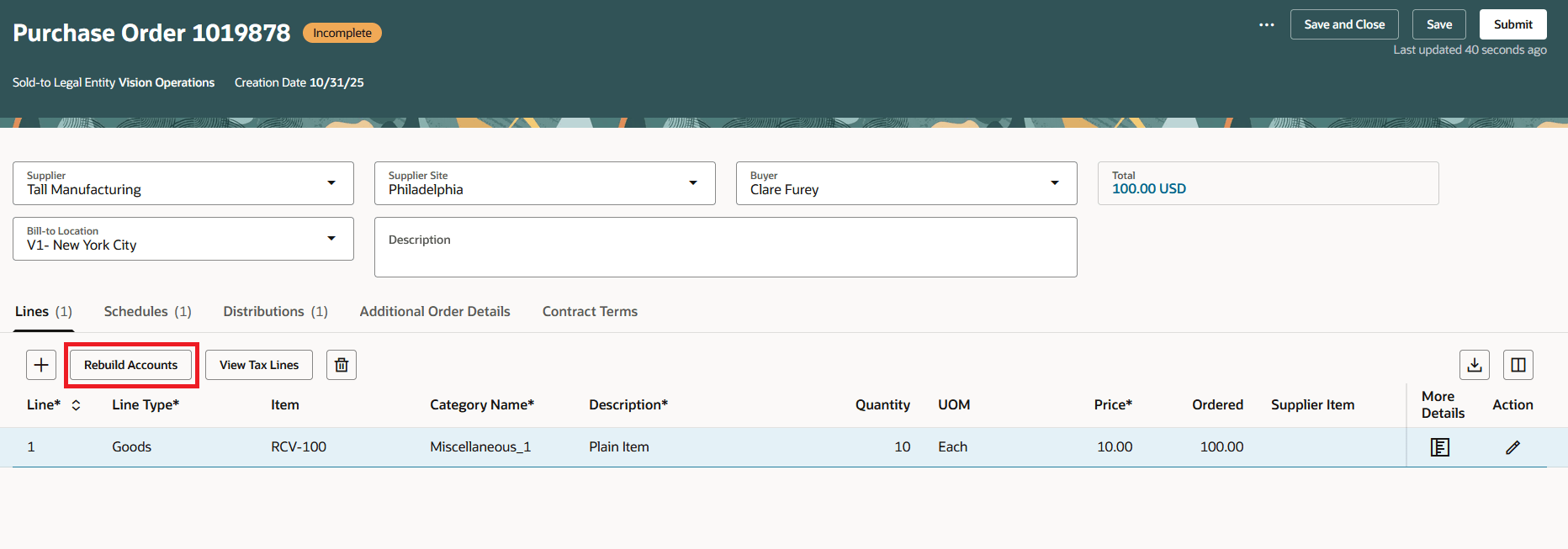Sort lines by Line column arrows

click(x=76, y=405)
